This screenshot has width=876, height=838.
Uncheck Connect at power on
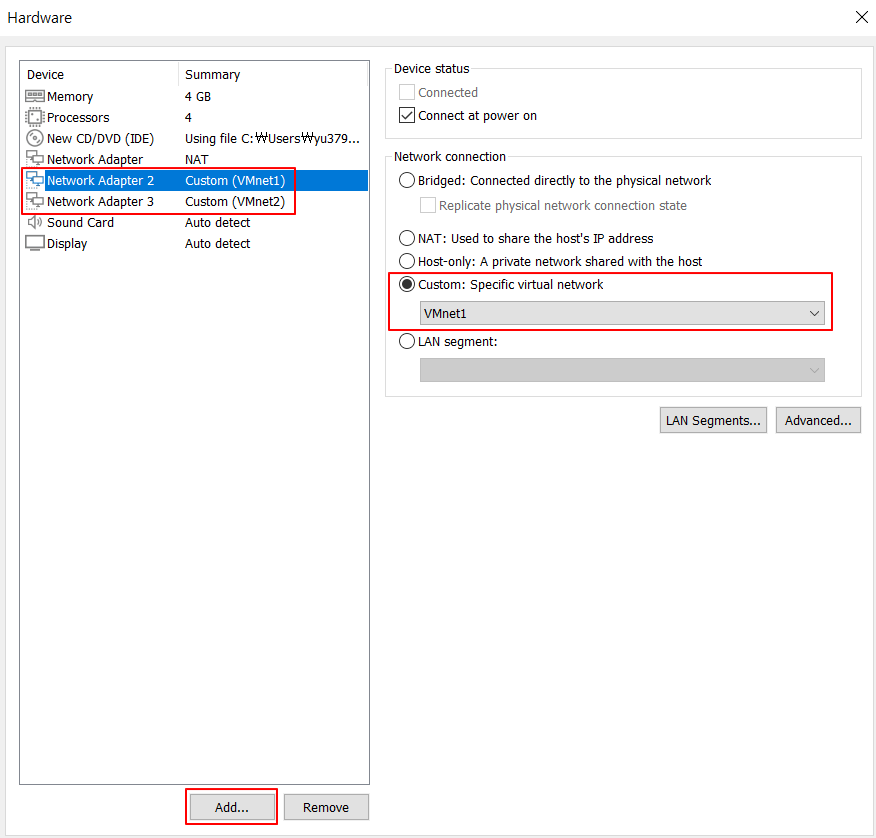point(407,115)
